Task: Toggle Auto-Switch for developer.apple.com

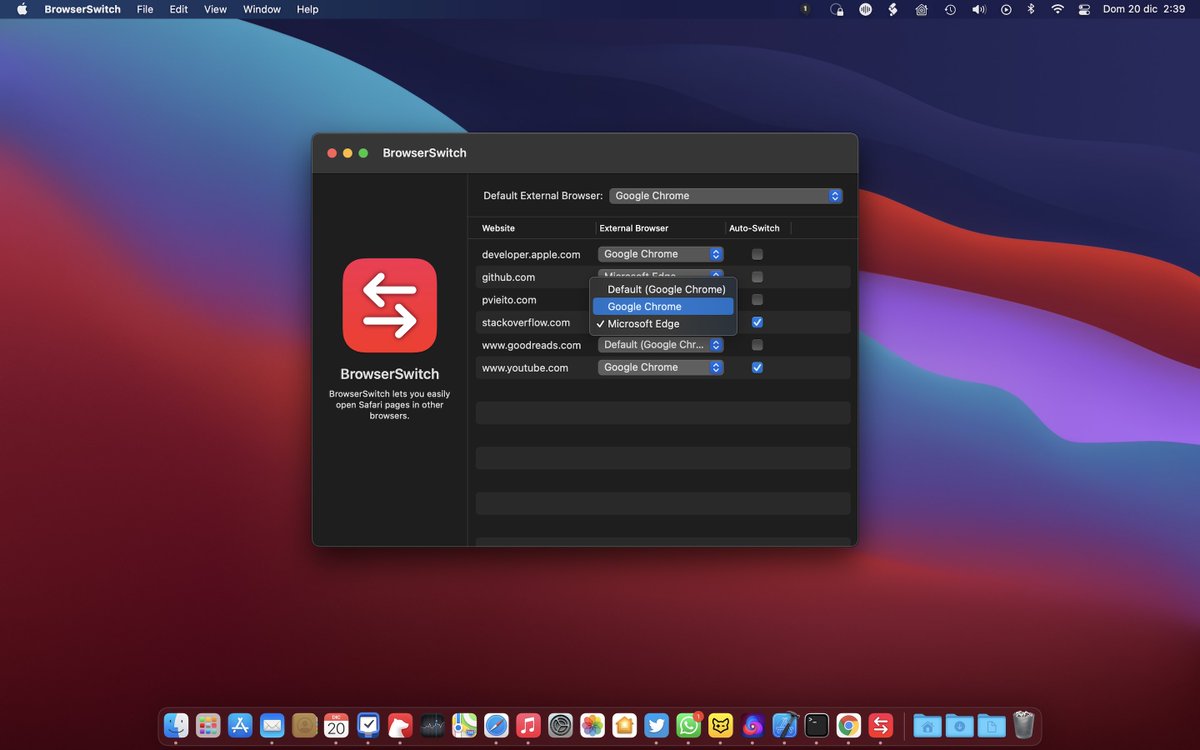Action: coord(757,254)
